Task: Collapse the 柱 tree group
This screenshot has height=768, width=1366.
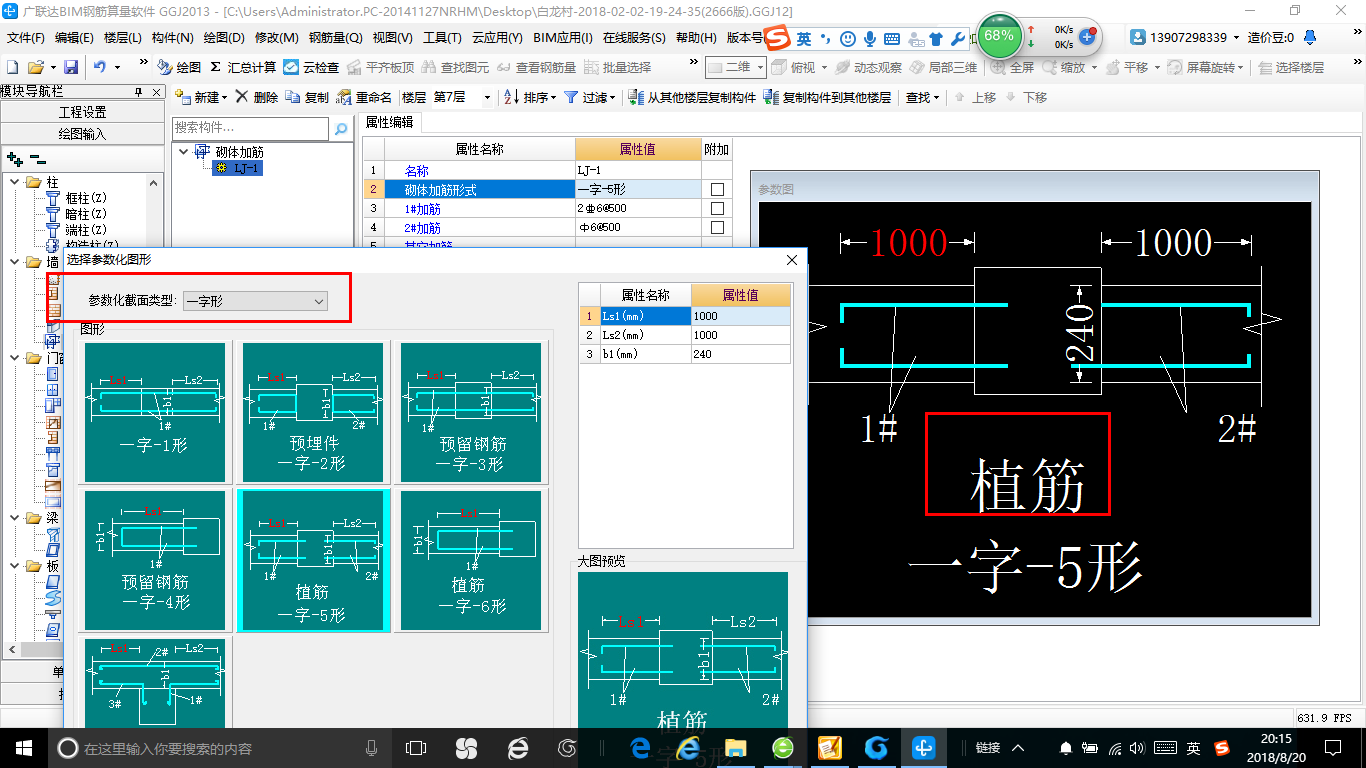Action: pos(15,182)
